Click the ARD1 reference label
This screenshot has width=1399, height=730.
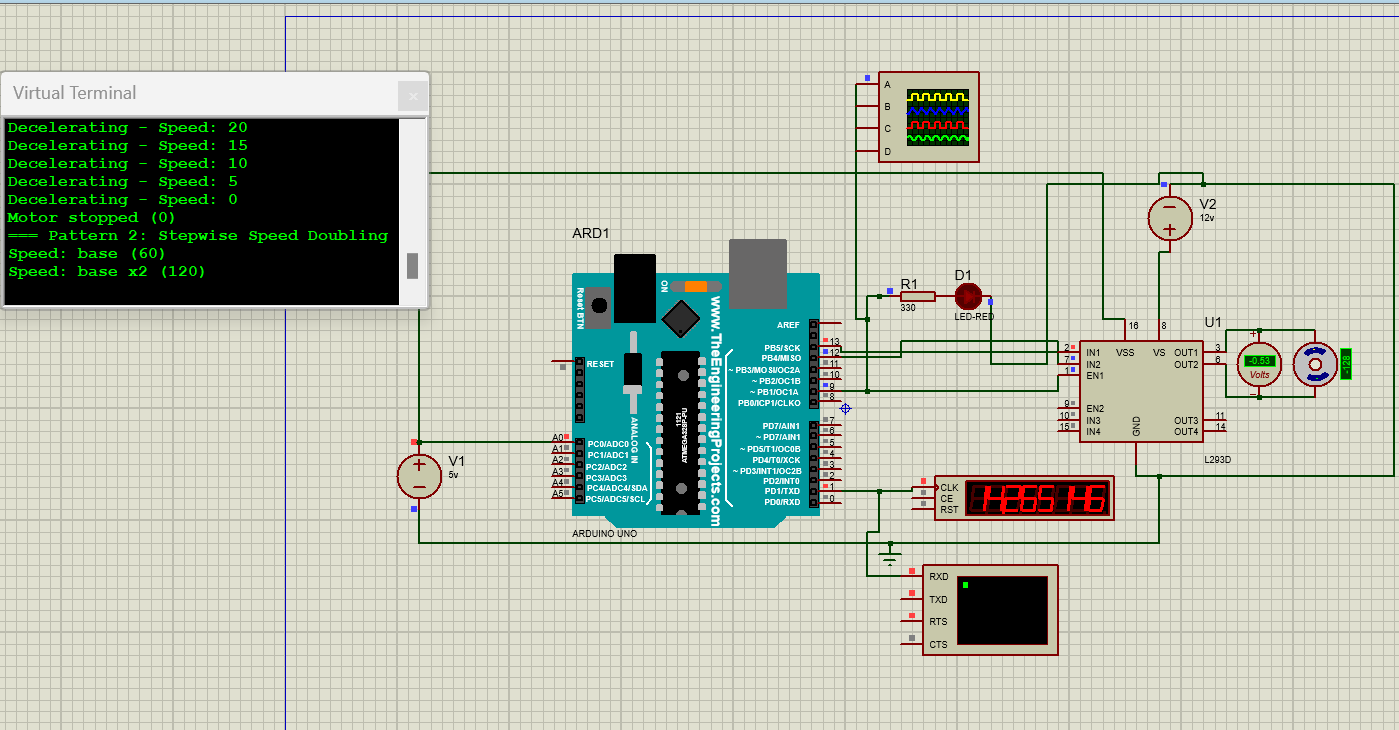click(591, 233)
